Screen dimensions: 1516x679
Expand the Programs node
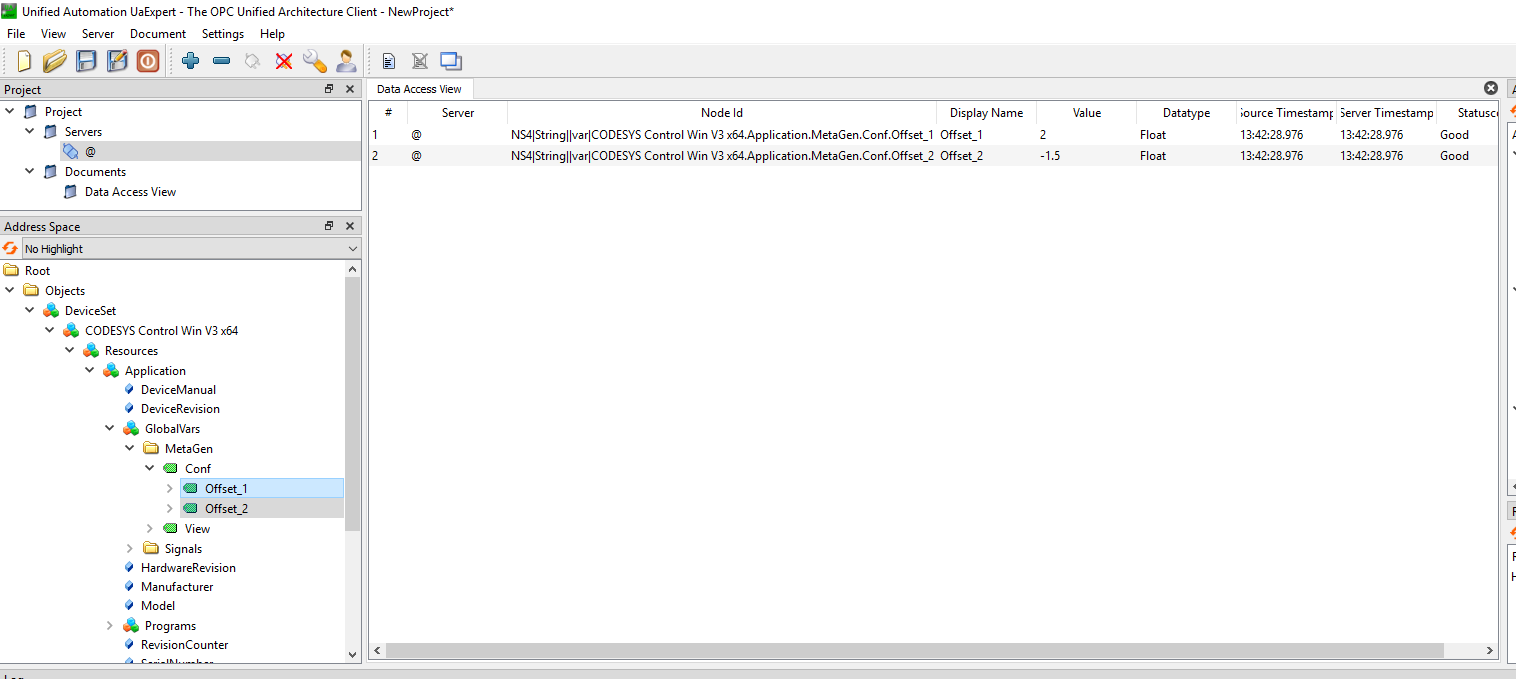pyautogui.click(x=110, y=625)
